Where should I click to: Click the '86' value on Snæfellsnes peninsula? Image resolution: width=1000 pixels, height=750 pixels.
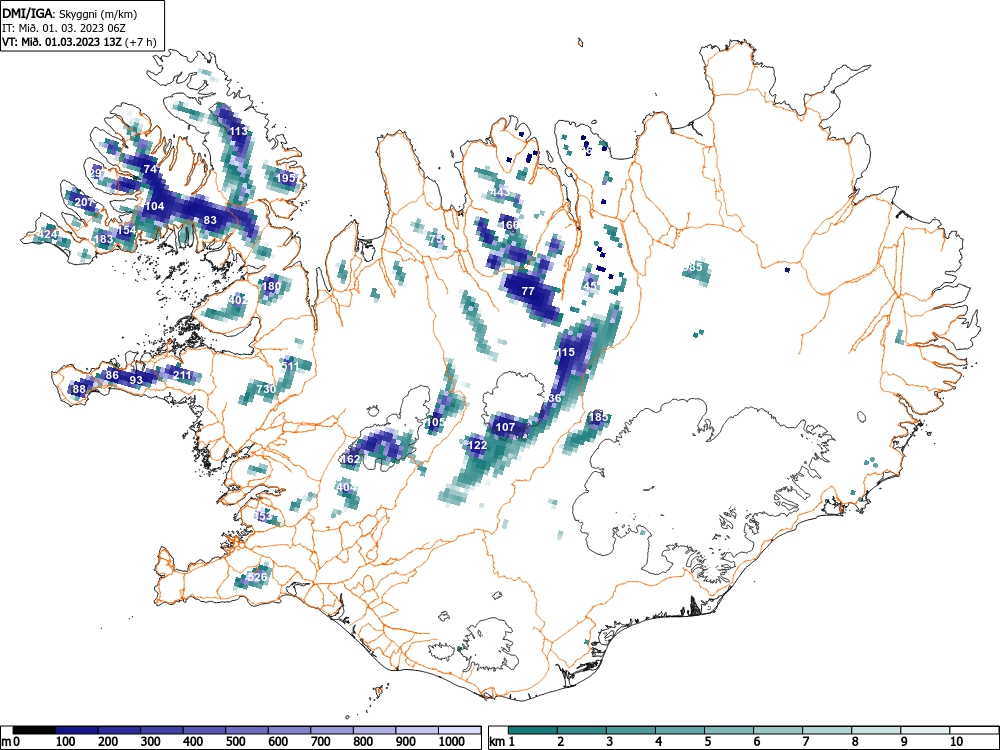[x=112, y=375]
